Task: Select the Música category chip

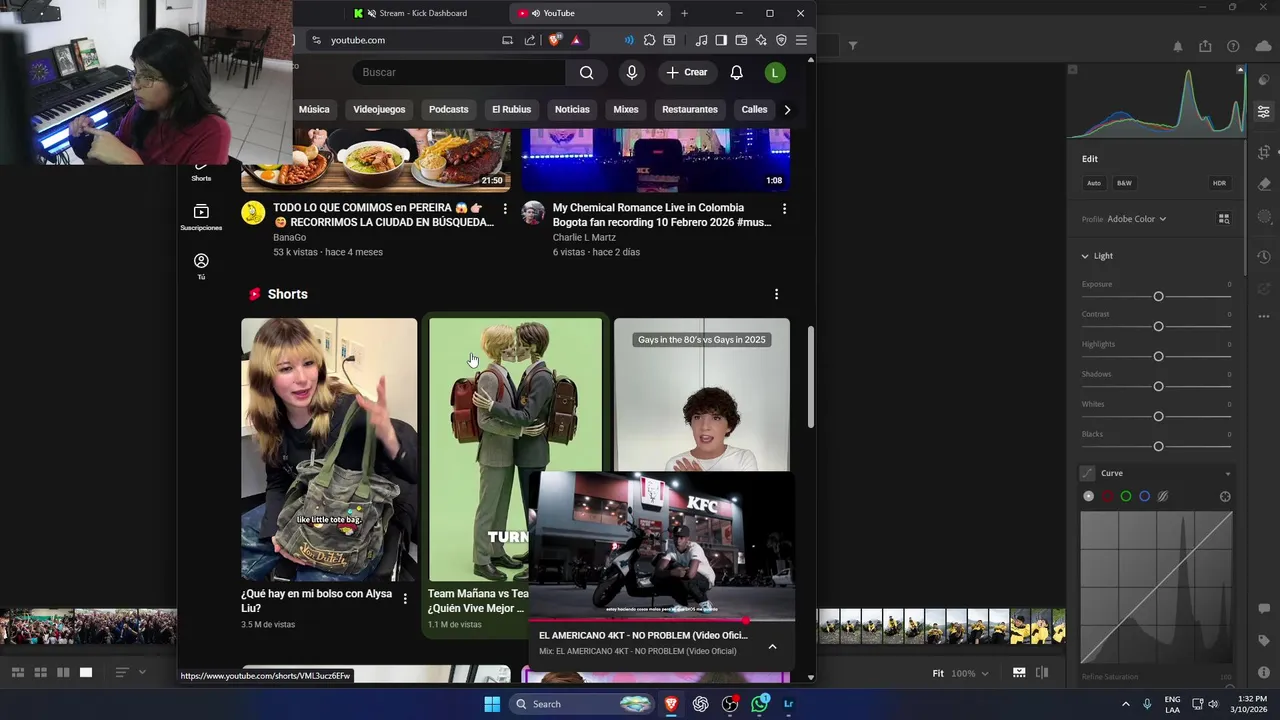Action: click(x=314, y=109)
